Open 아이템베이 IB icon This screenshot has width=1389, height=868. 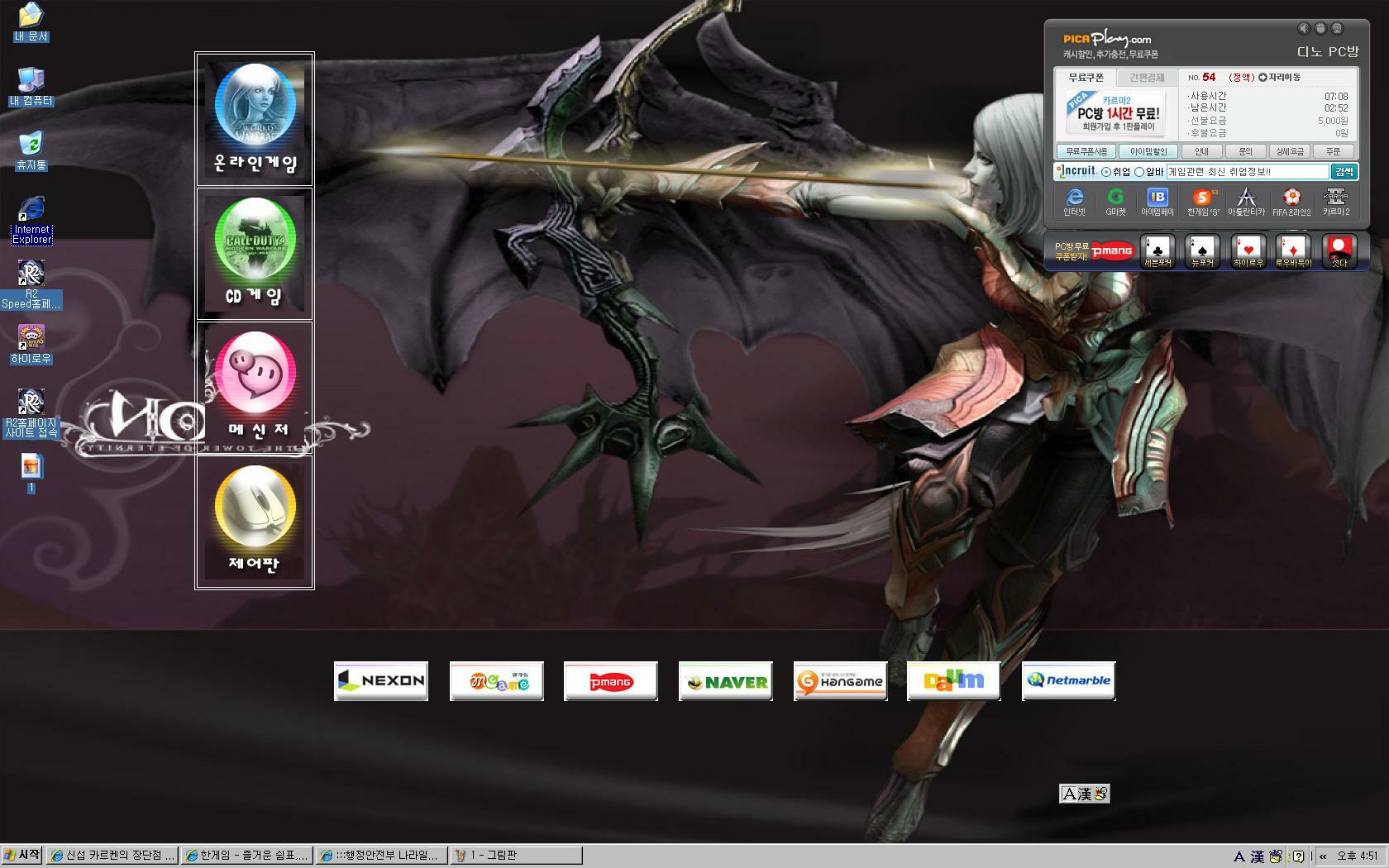pyautogui.click(x=1157, y=202)
